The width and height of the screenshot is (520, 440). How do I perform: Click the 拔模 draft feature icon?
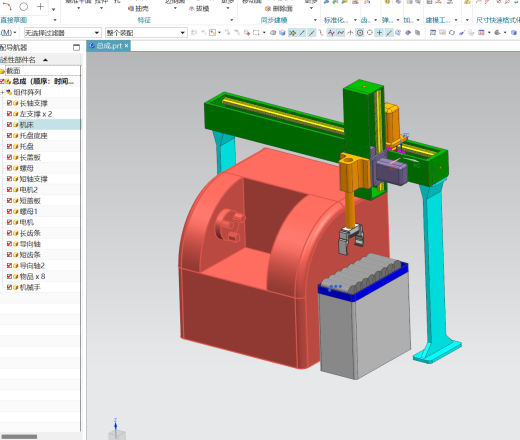click(x=191, y=9)
